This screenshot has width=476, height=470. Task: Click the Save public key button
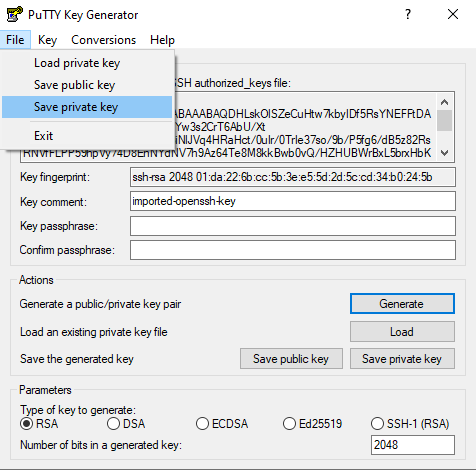[291, 359]
